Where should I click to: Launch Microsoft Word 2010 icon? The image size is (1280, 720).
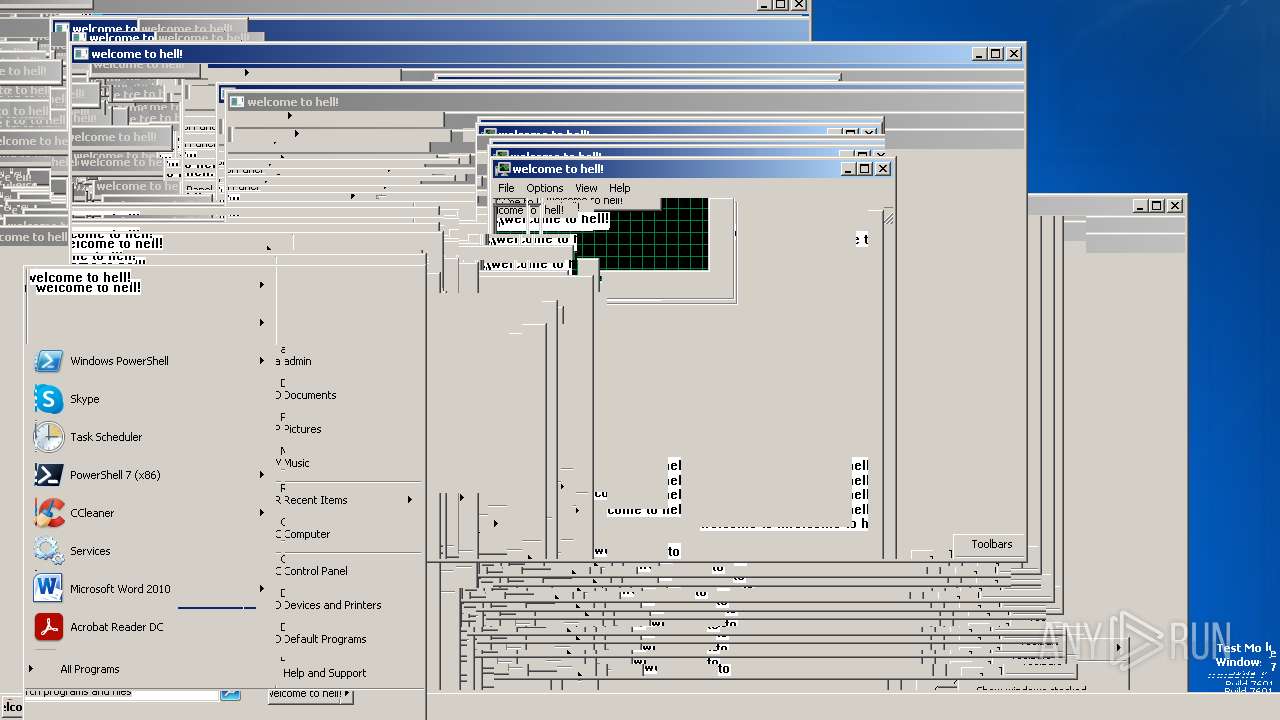click(x=49, y=589)
